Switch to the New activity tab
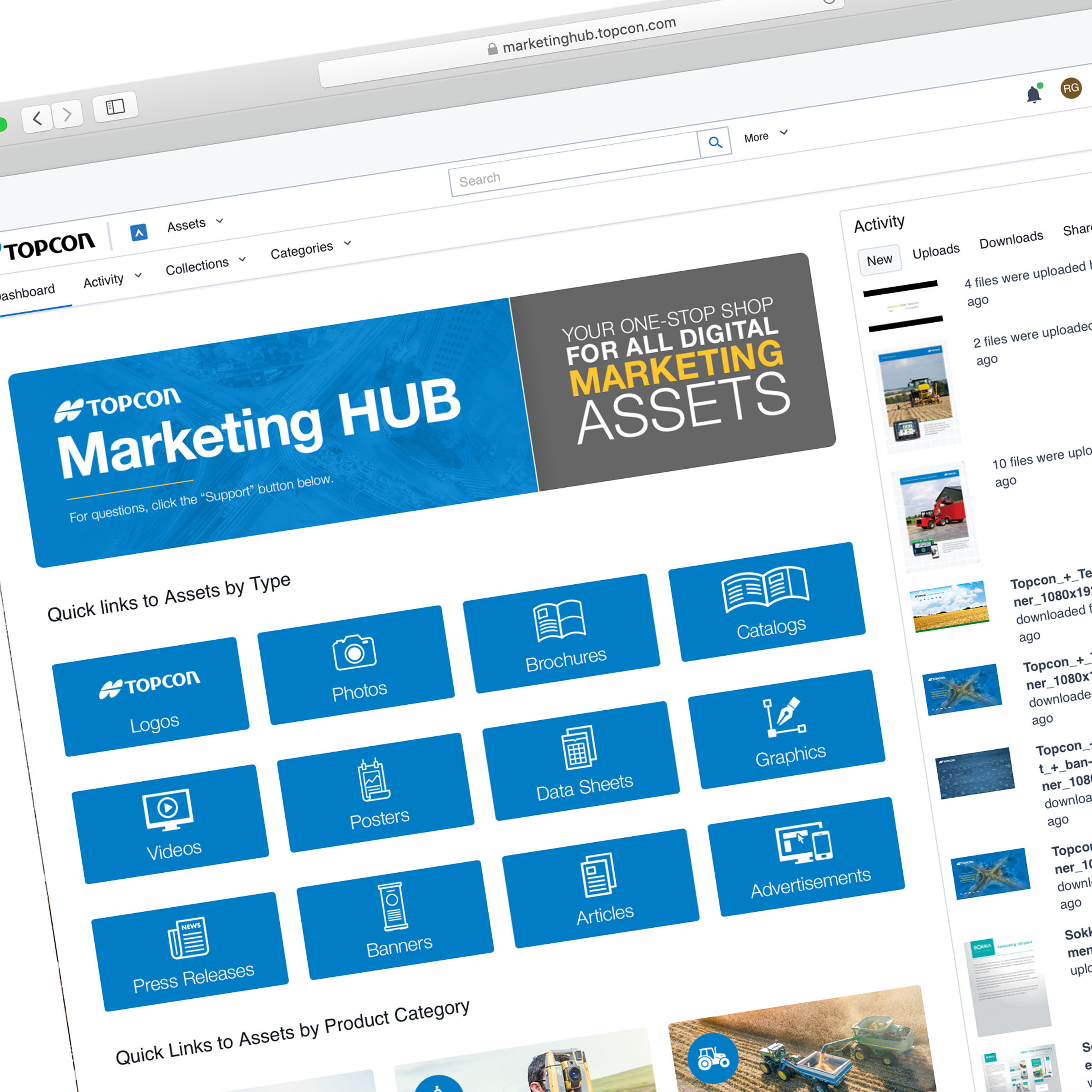 tap(879, 260)
